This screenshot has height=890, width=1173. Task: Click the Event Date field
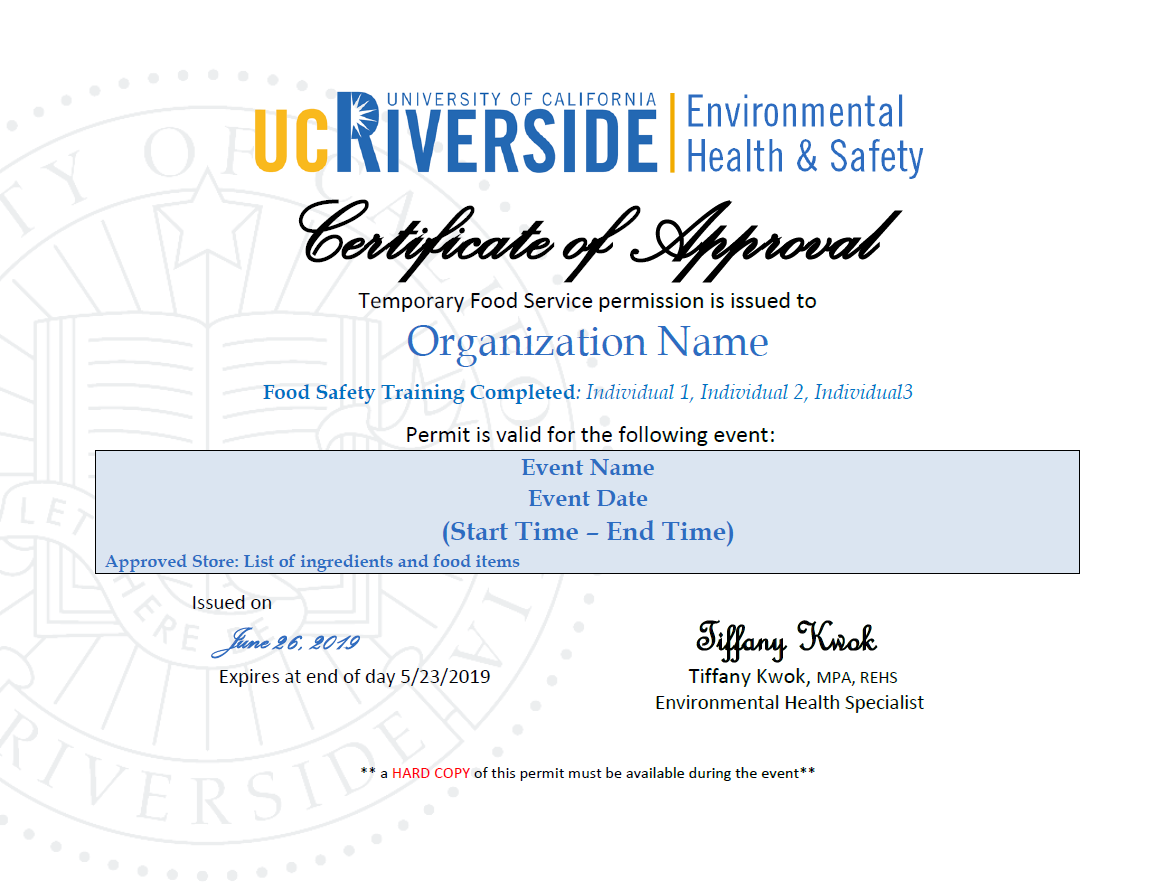tap(587, 499)
